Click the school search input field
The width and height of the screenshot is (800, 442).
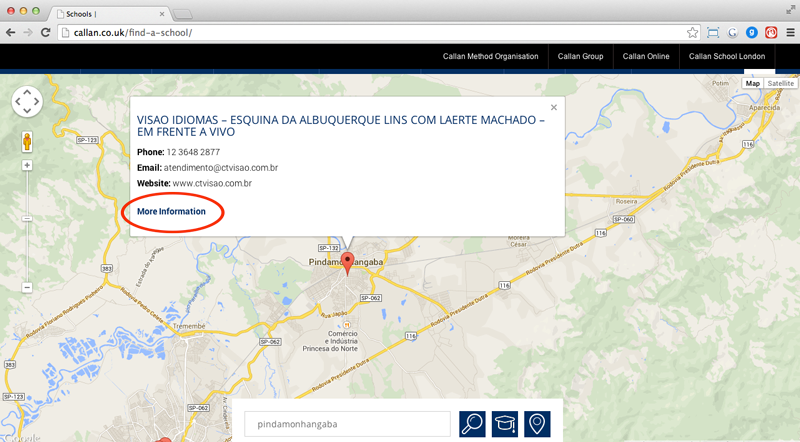pos(347,424)
